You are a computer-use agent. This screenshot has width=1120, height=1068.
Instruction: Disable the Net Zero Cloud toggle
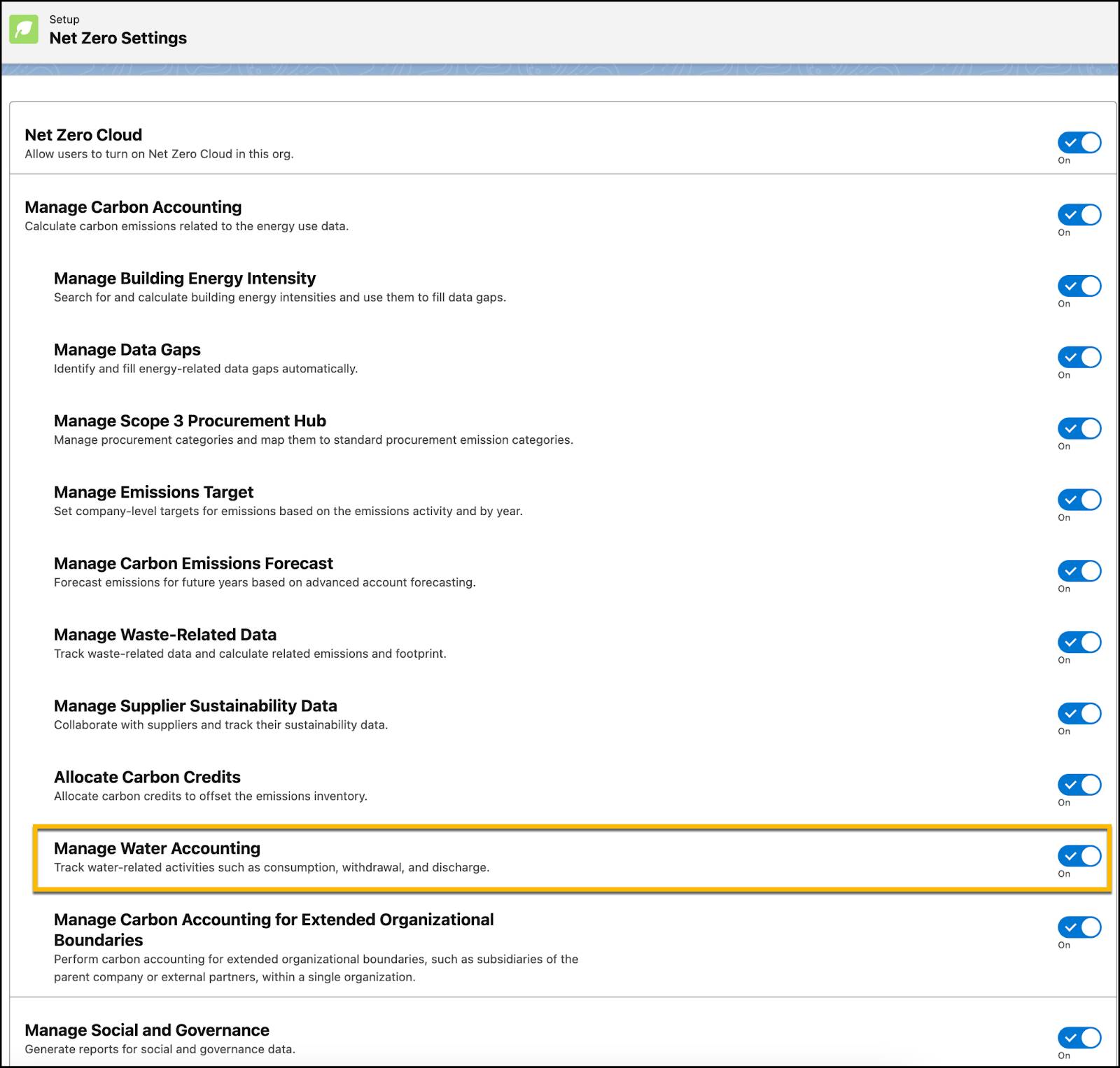point(1079,143)
